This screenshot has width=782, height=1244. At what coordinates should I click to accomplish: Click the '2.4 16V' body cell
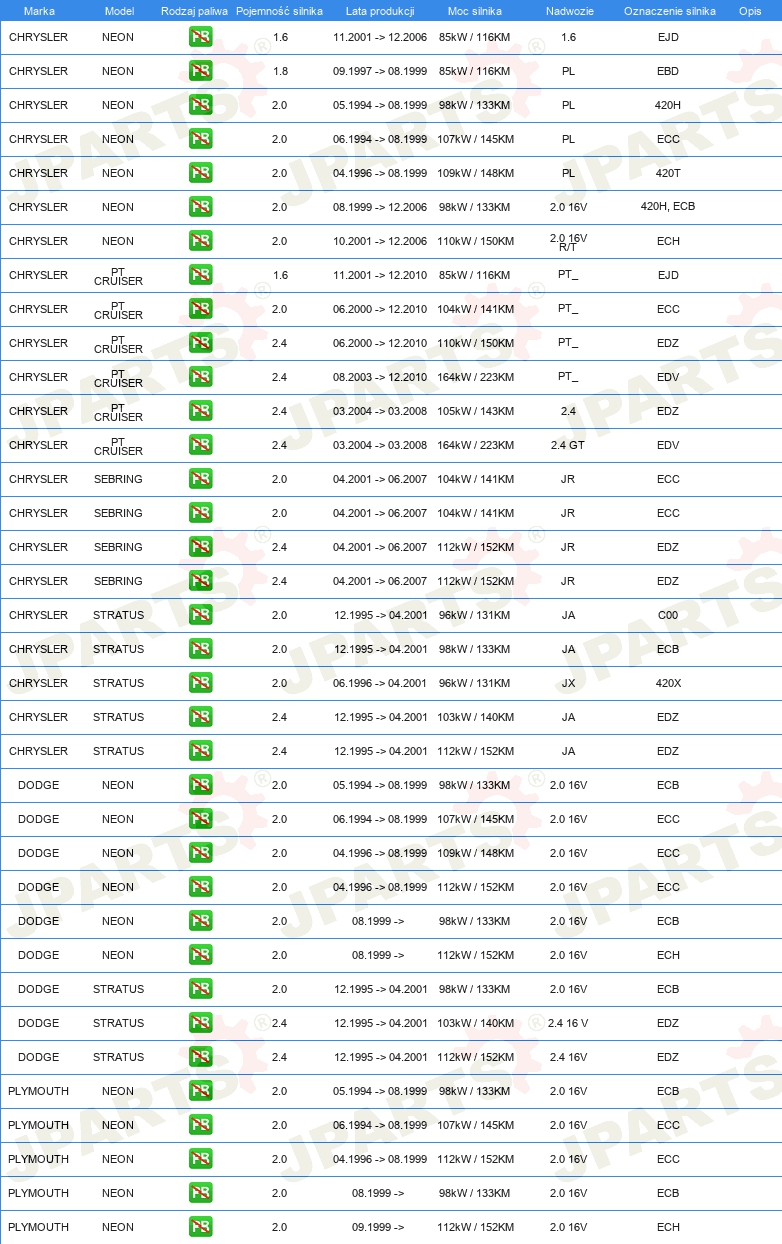568,1057
